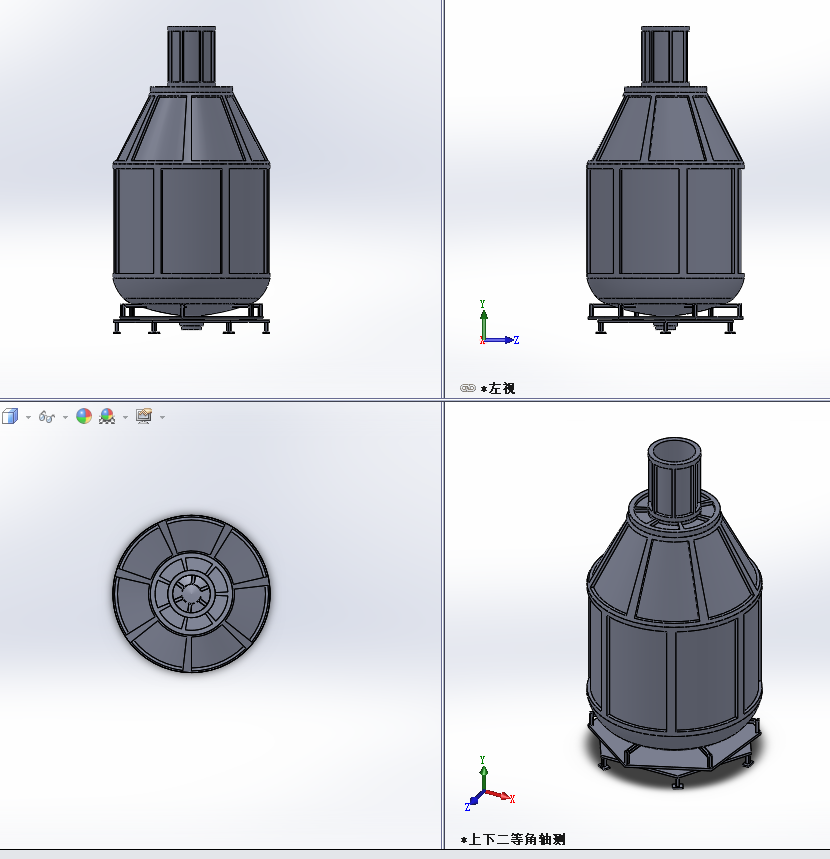Screen dimensions: 830x859
Task: Select the tank model in the 左视 viewport
Action: coord(665,180)
